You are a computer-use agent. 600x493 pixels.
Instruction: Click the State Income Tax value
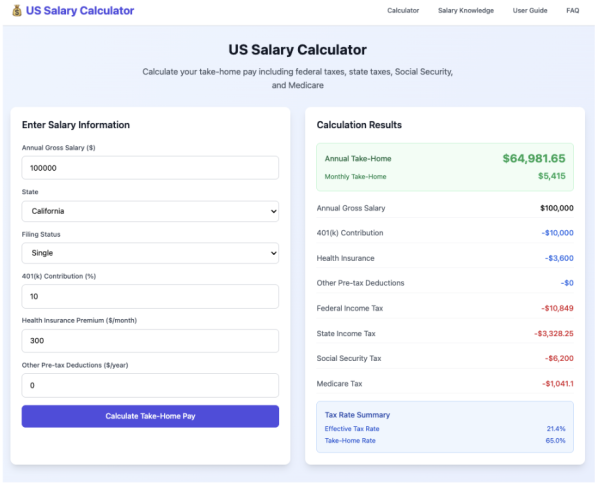click(x=554, y=333)
